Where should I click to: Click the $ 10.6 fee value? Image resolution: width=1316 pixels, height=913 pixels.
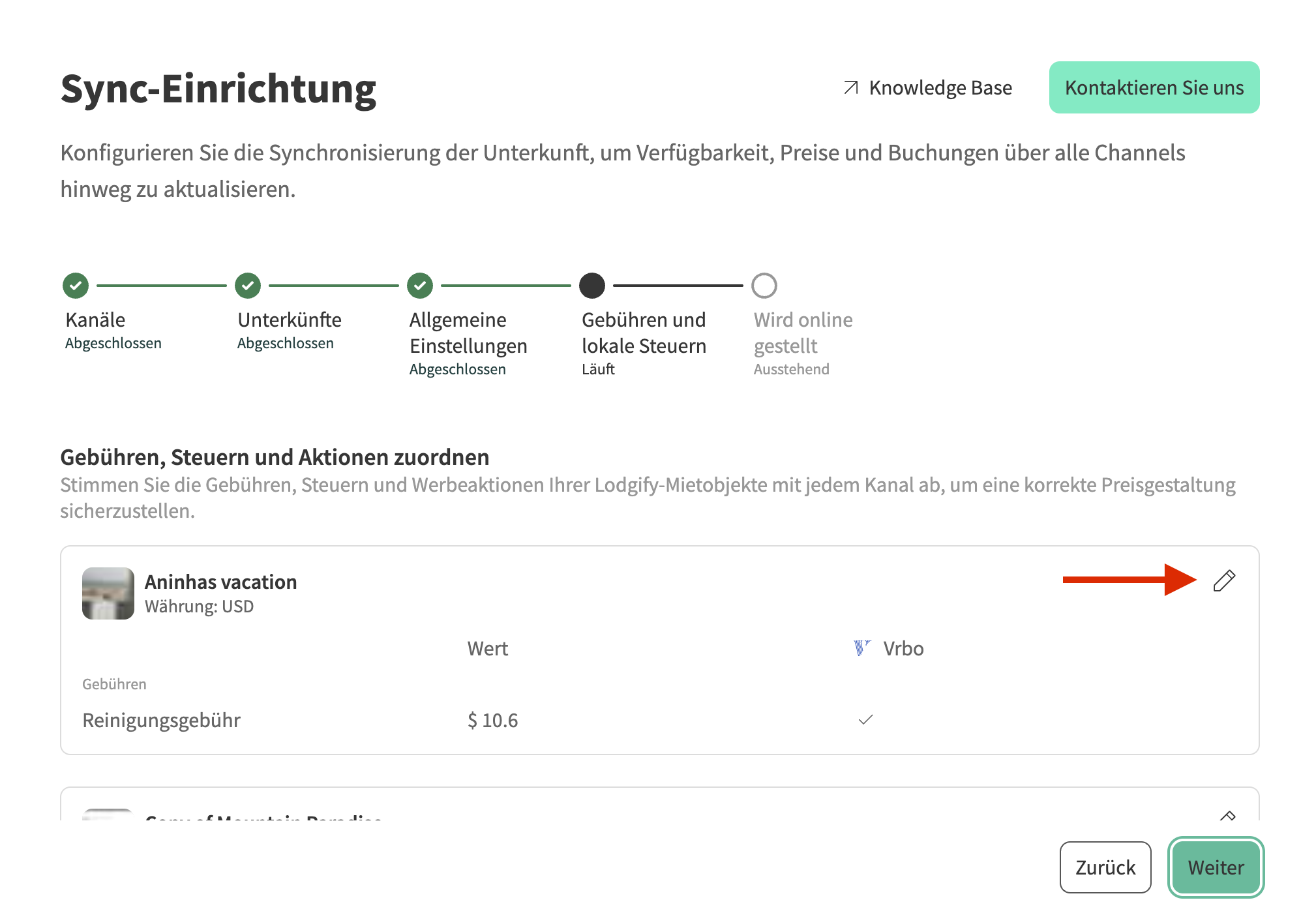[492, 720]
